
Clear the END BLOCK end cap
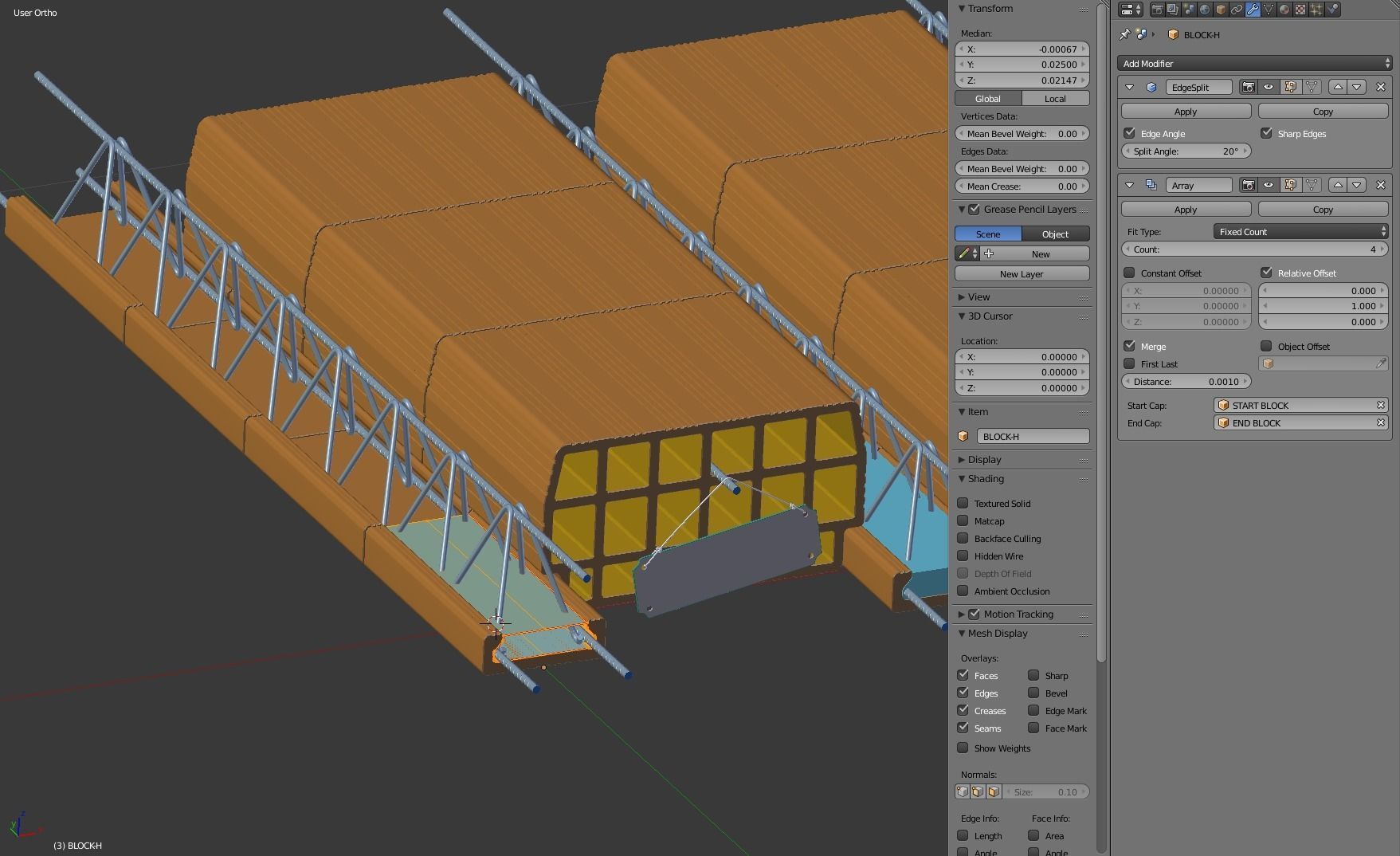coord(1381,422)
